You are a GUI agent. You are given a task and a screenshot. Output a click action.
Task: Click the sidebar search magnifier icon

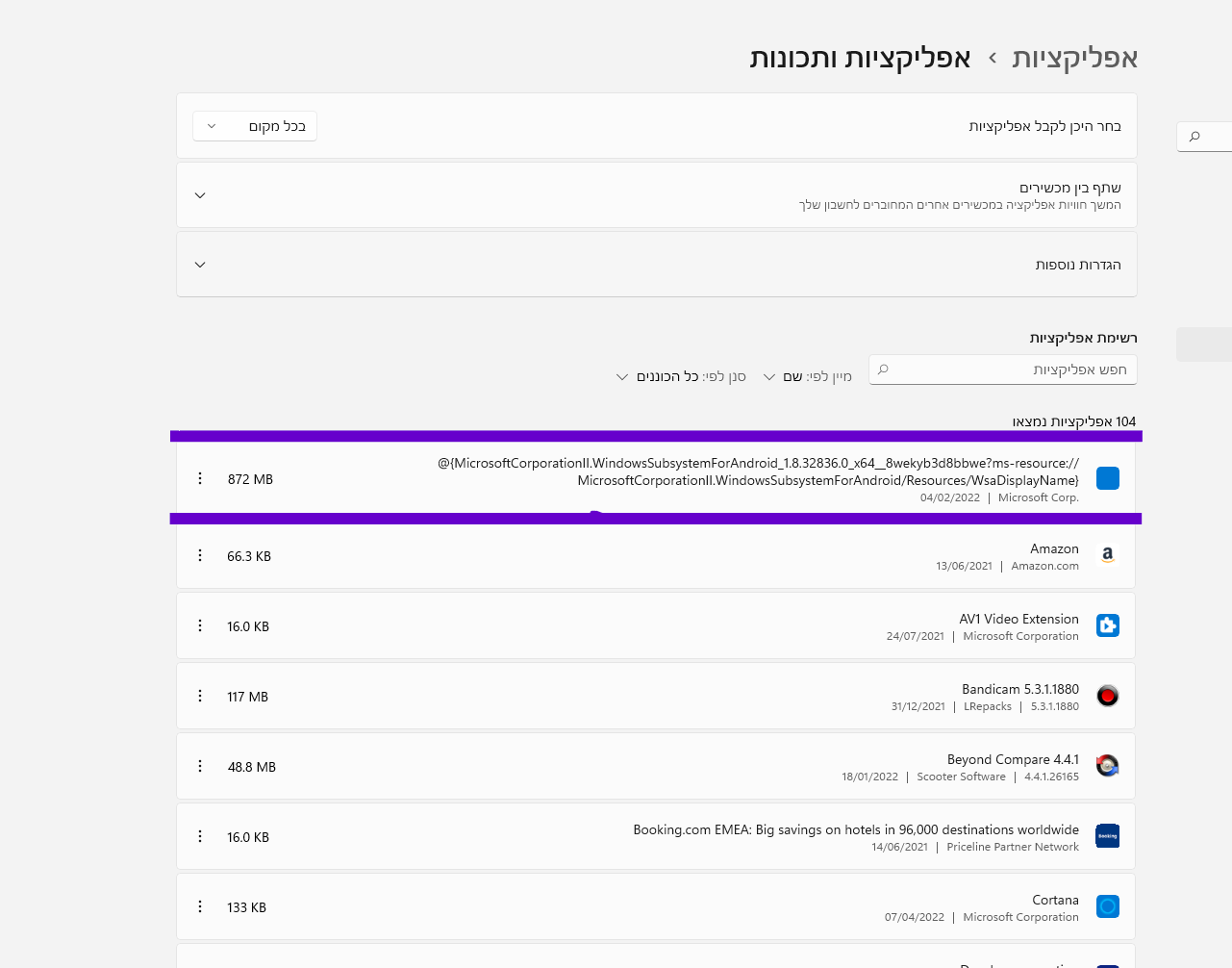[x=1194, y=137]
